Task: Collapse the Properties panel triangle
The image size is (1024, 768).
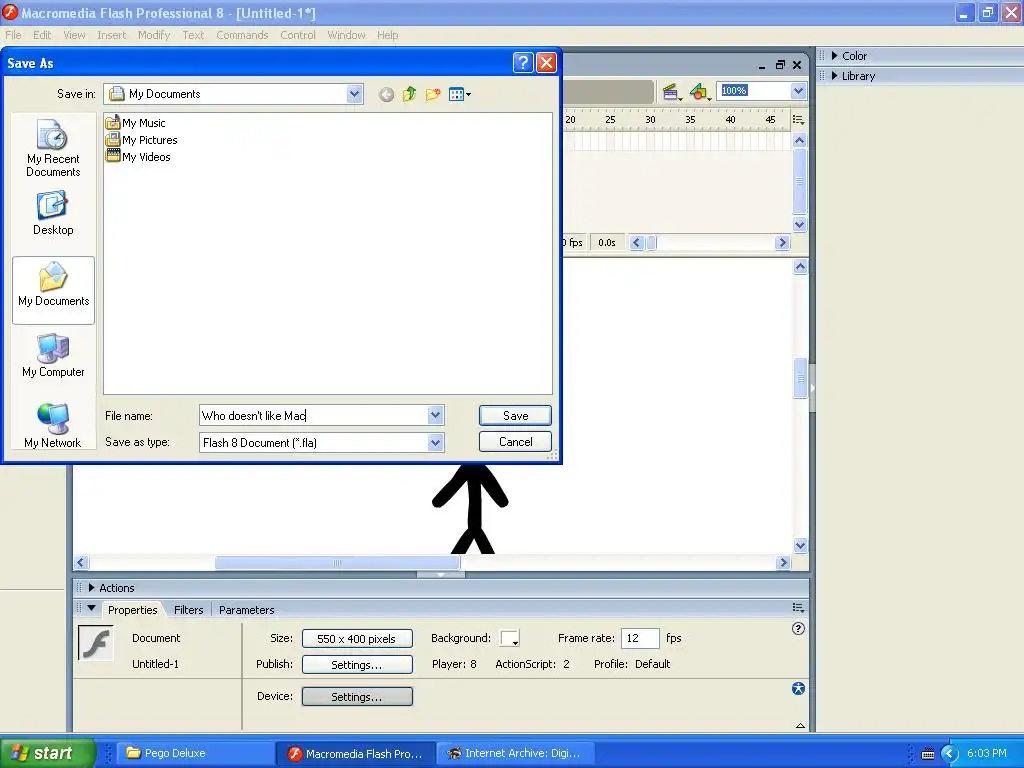Action: pos(91,608)
